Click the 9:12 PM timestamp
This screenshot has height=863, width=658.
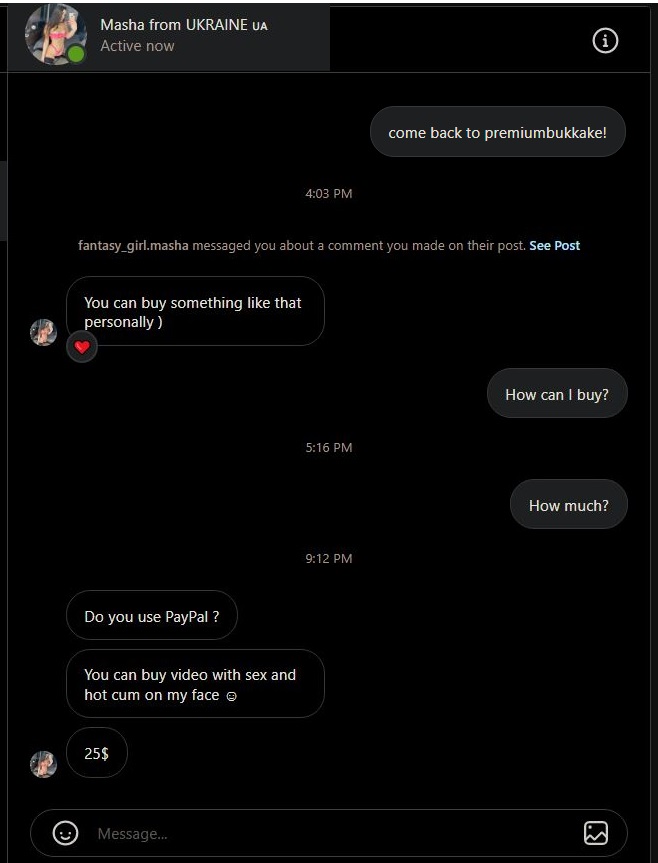point(328,558)
